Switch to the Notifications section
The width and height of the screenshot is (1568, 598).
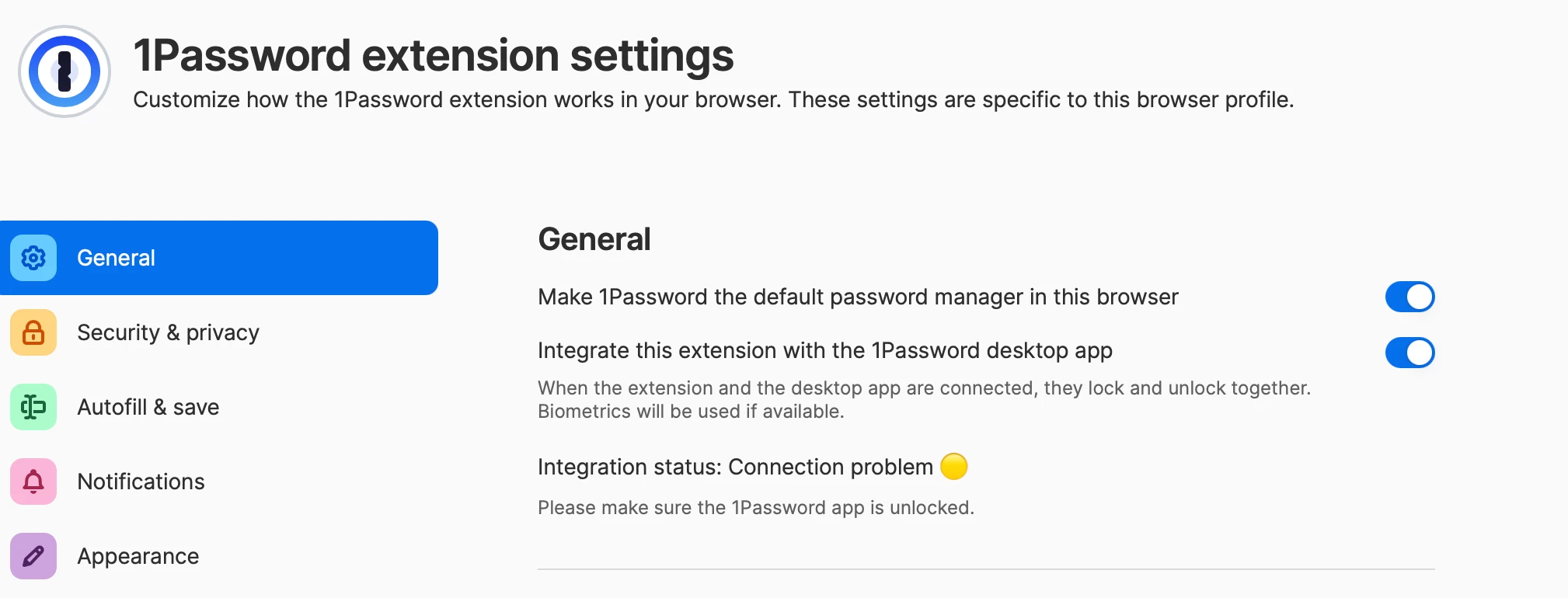pyautogui.click(x=141, y=482)
